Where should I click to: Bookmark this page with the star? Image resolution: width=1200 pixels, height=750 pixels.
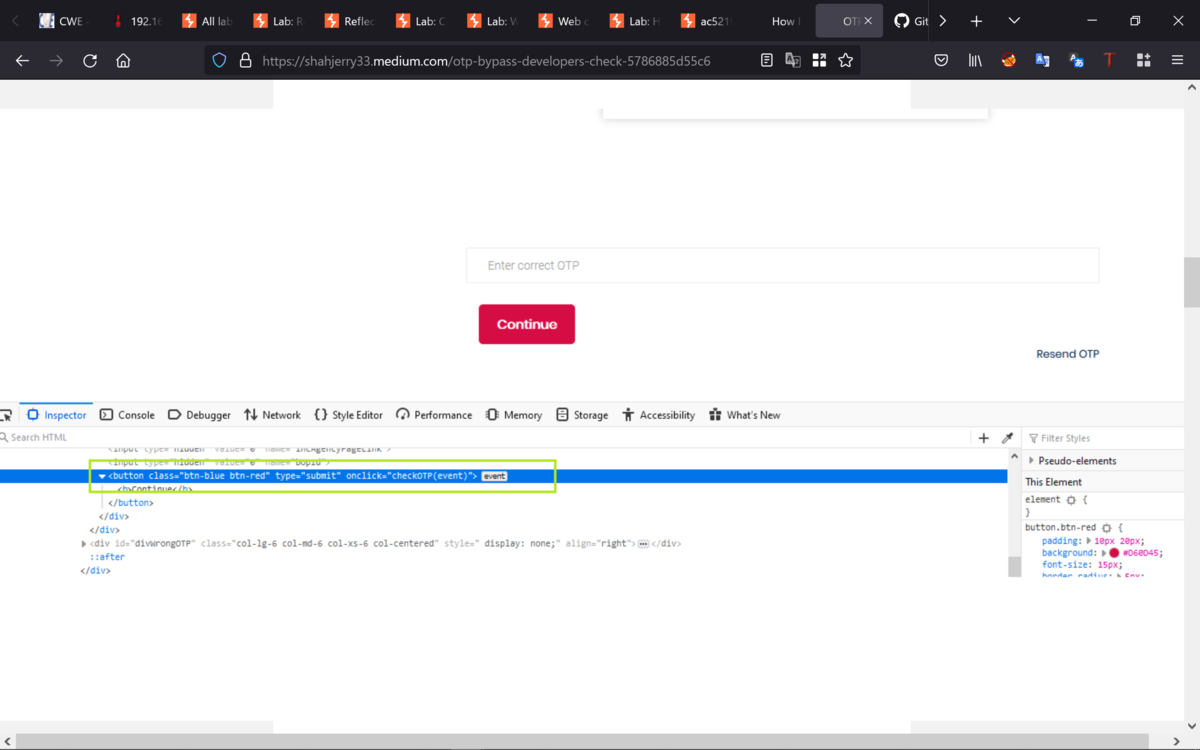click(x=846, y=61)
